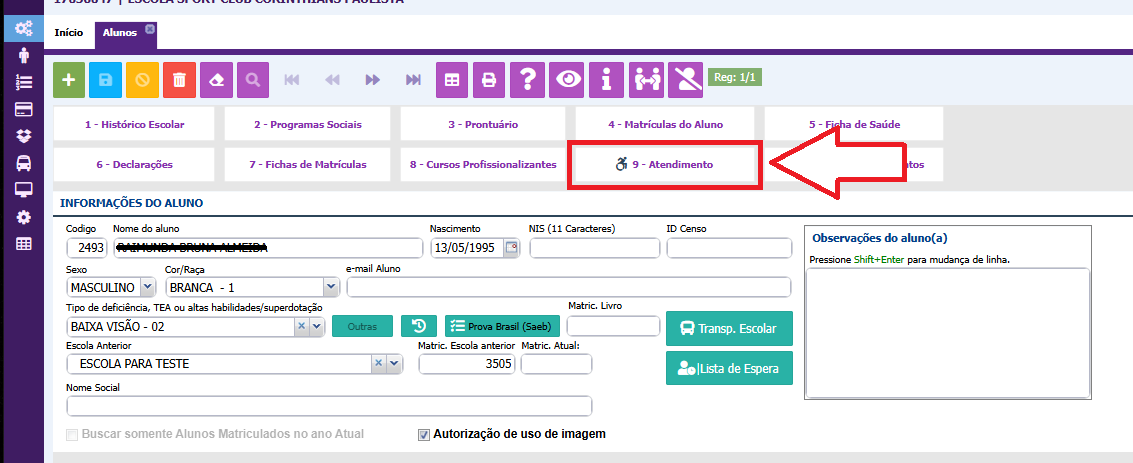Clear the BAIXA VISÃO deficiency selection
The width and height of the screenshot is (1133, 463).
point(300,326)
